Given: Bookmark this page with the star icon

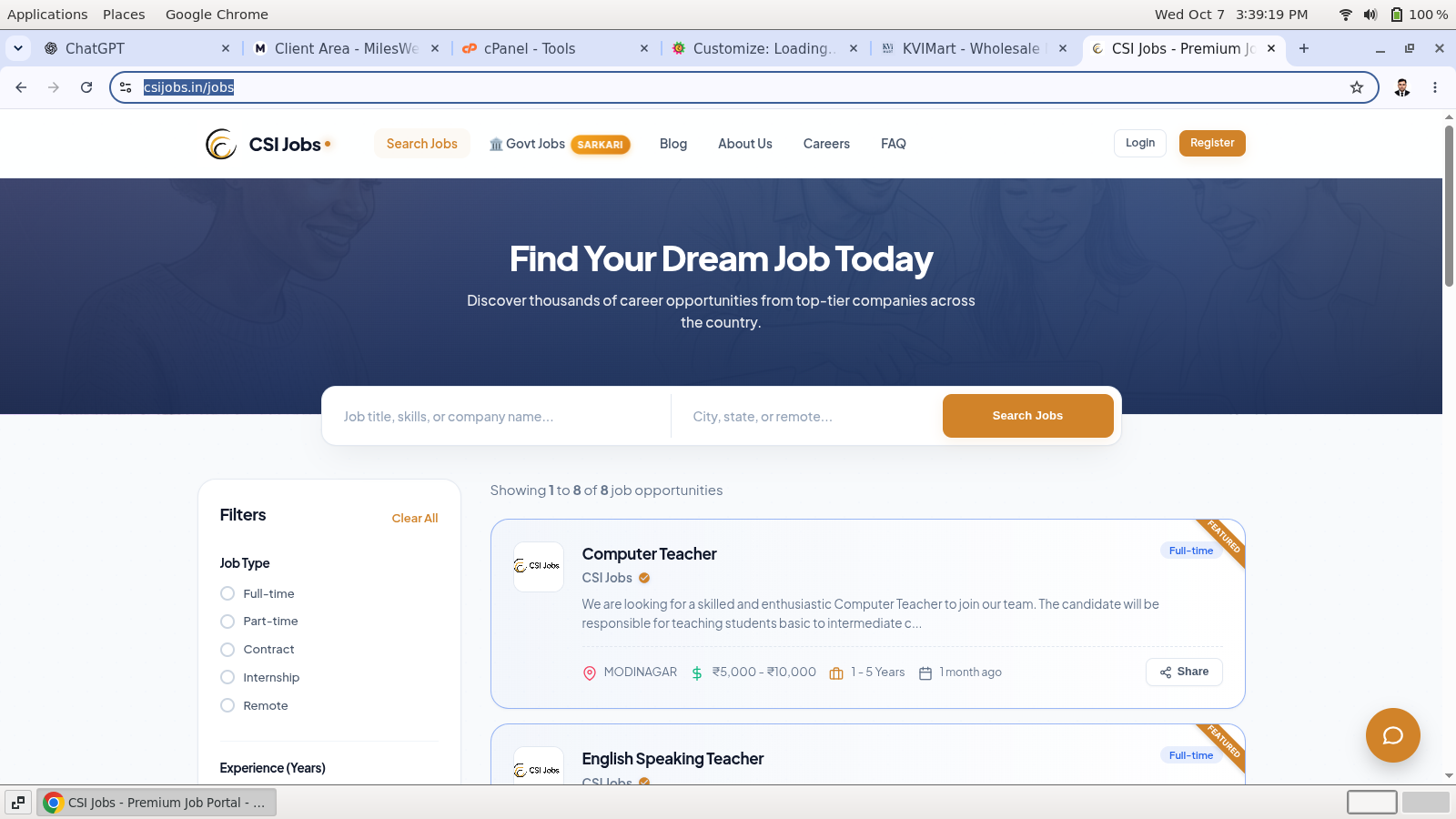Looking at the screenshot, I should [1357, 87].
